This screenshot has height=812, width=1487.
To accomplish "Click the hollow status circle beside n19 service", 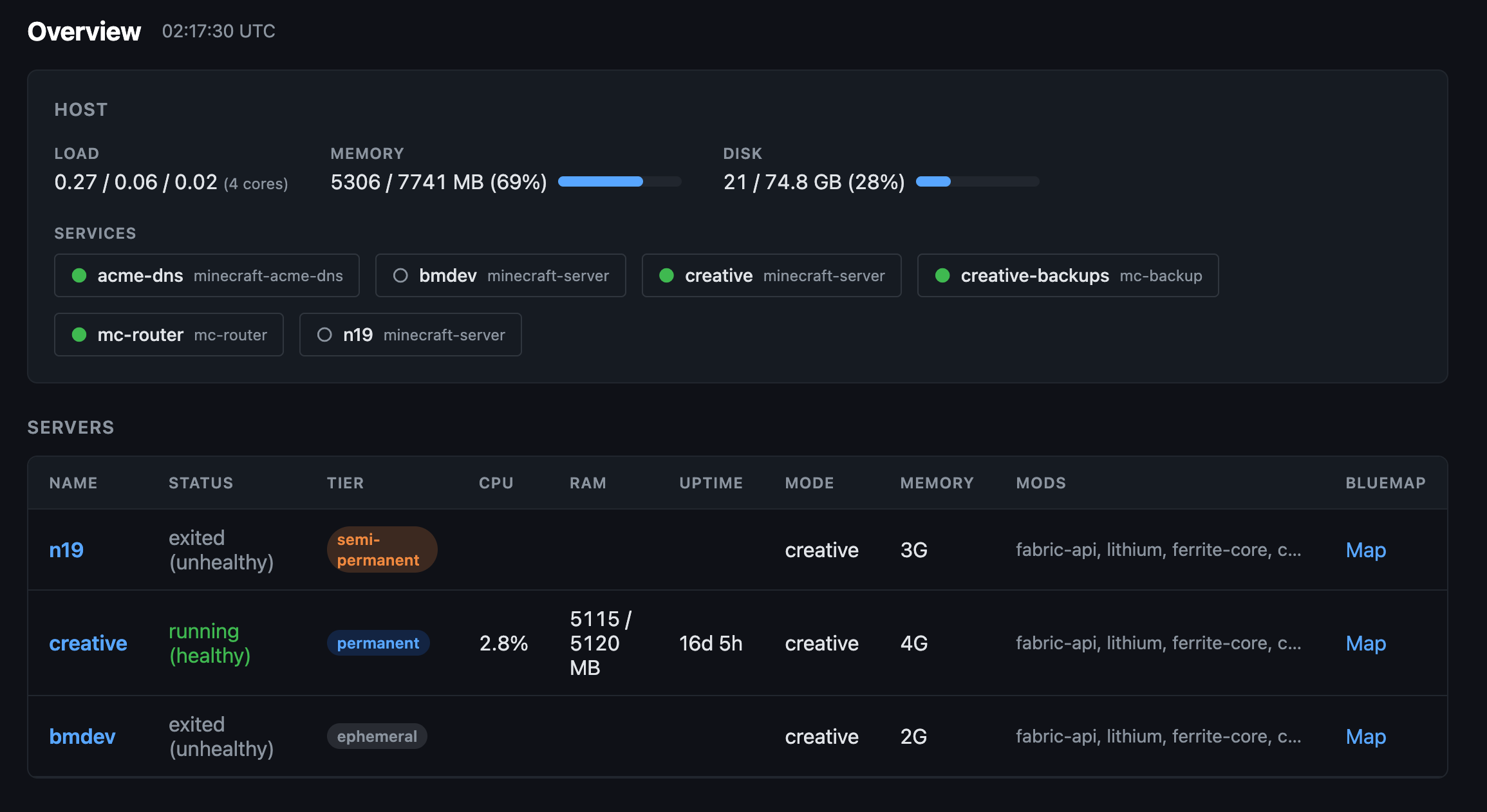I will (x=324, y=335).
